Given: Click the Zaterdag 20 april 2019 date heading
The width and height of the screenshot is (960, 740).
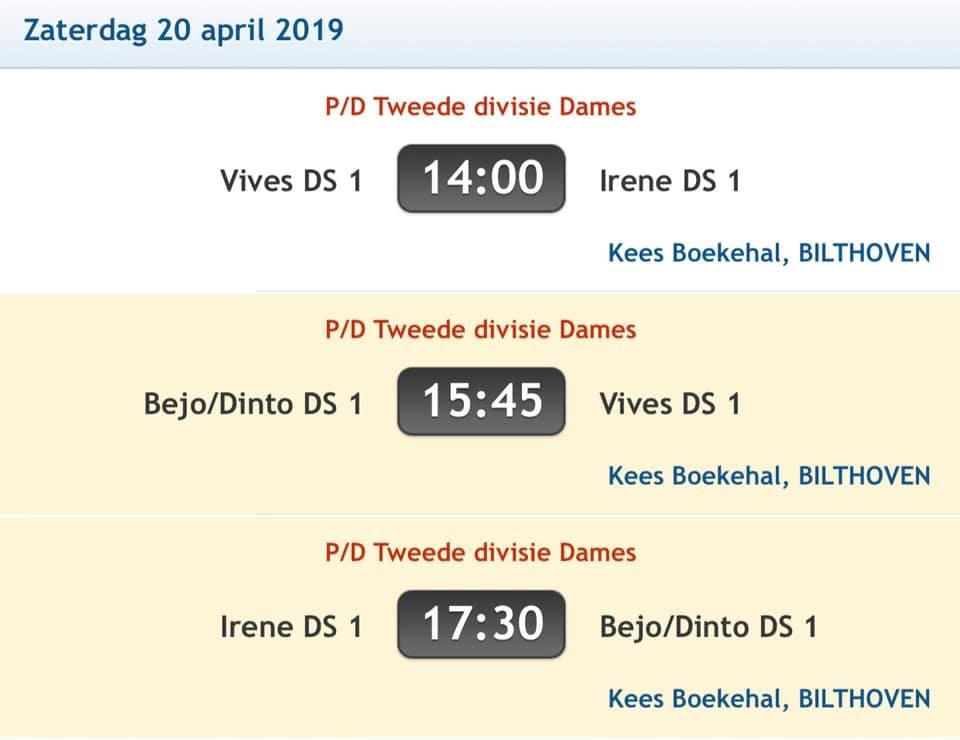Looking at the screenshot, I should tap(183, 30).
